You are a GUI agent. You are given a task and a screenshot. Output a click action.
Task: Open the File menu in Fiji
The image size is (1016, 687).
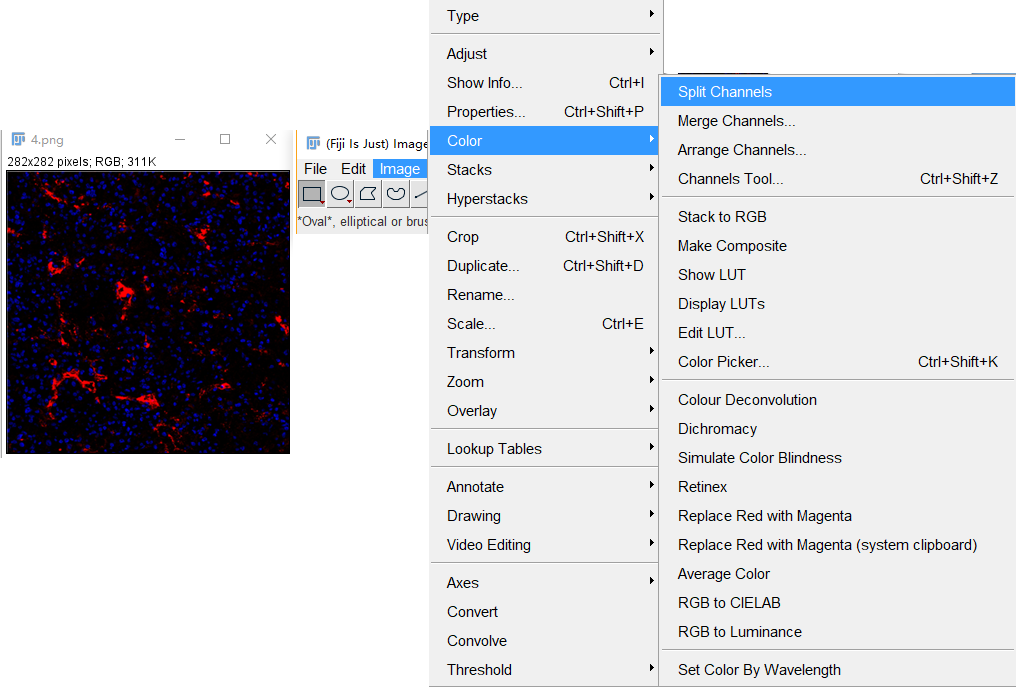pos(316,169)
